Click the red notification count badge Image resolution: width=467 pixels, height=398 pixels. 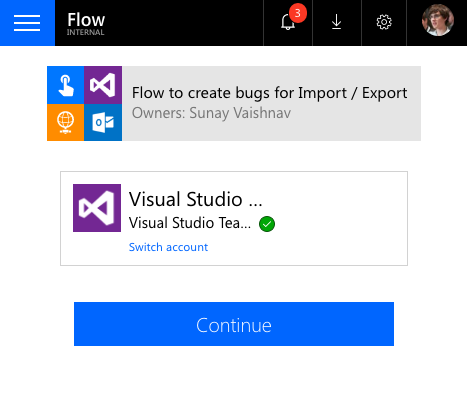[x=298, y=13]
